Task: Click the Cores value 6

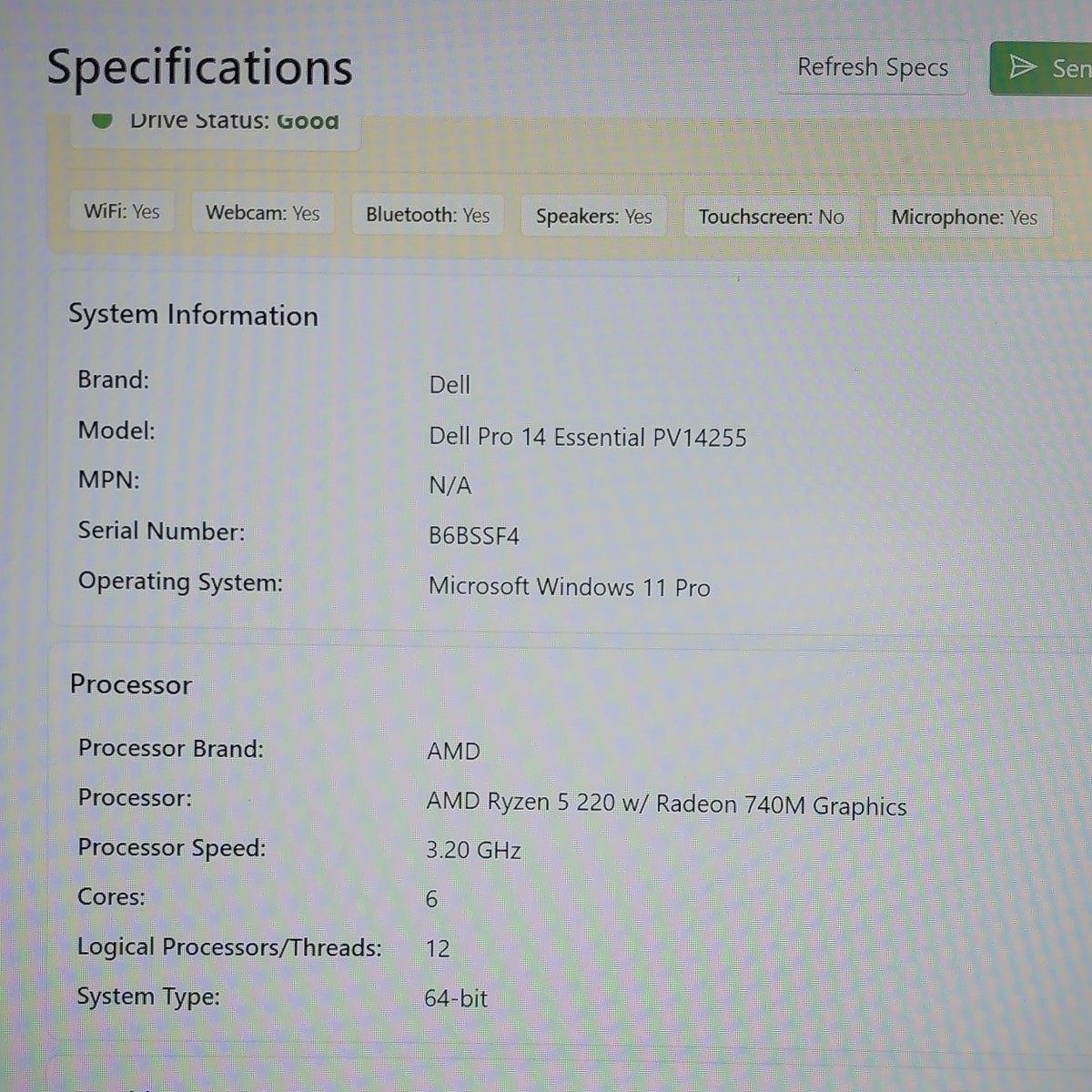Action: pyautogui.click(x=431, y=899)
